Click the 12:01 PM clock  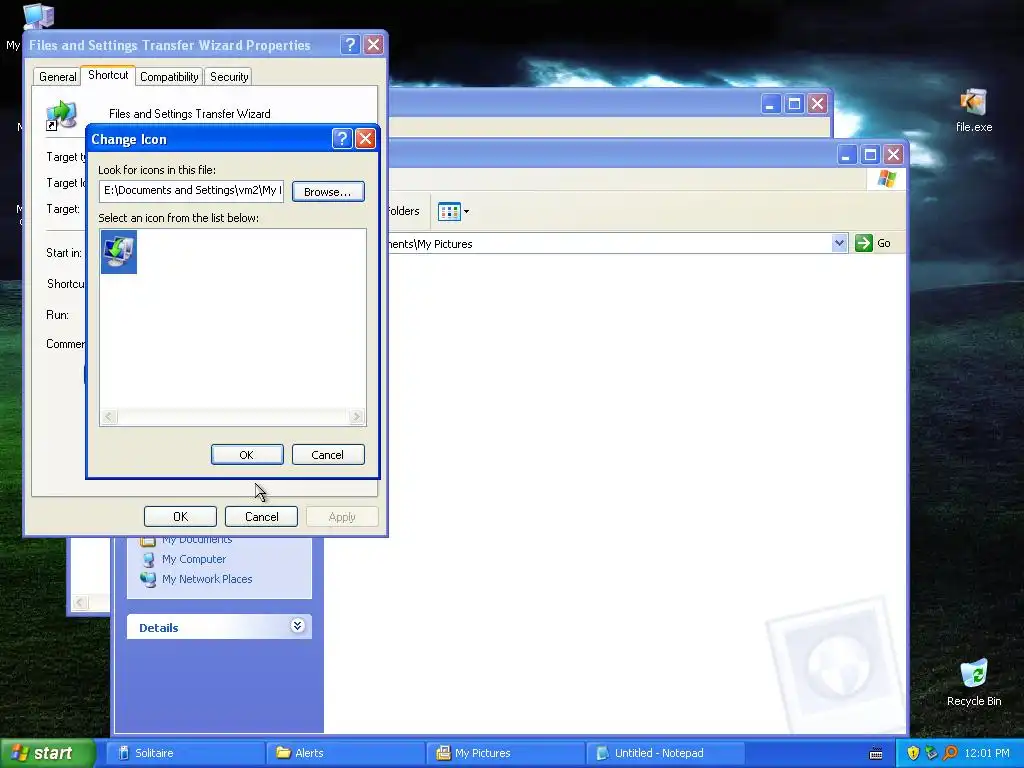pyautogui.click(x=987, y=753)
